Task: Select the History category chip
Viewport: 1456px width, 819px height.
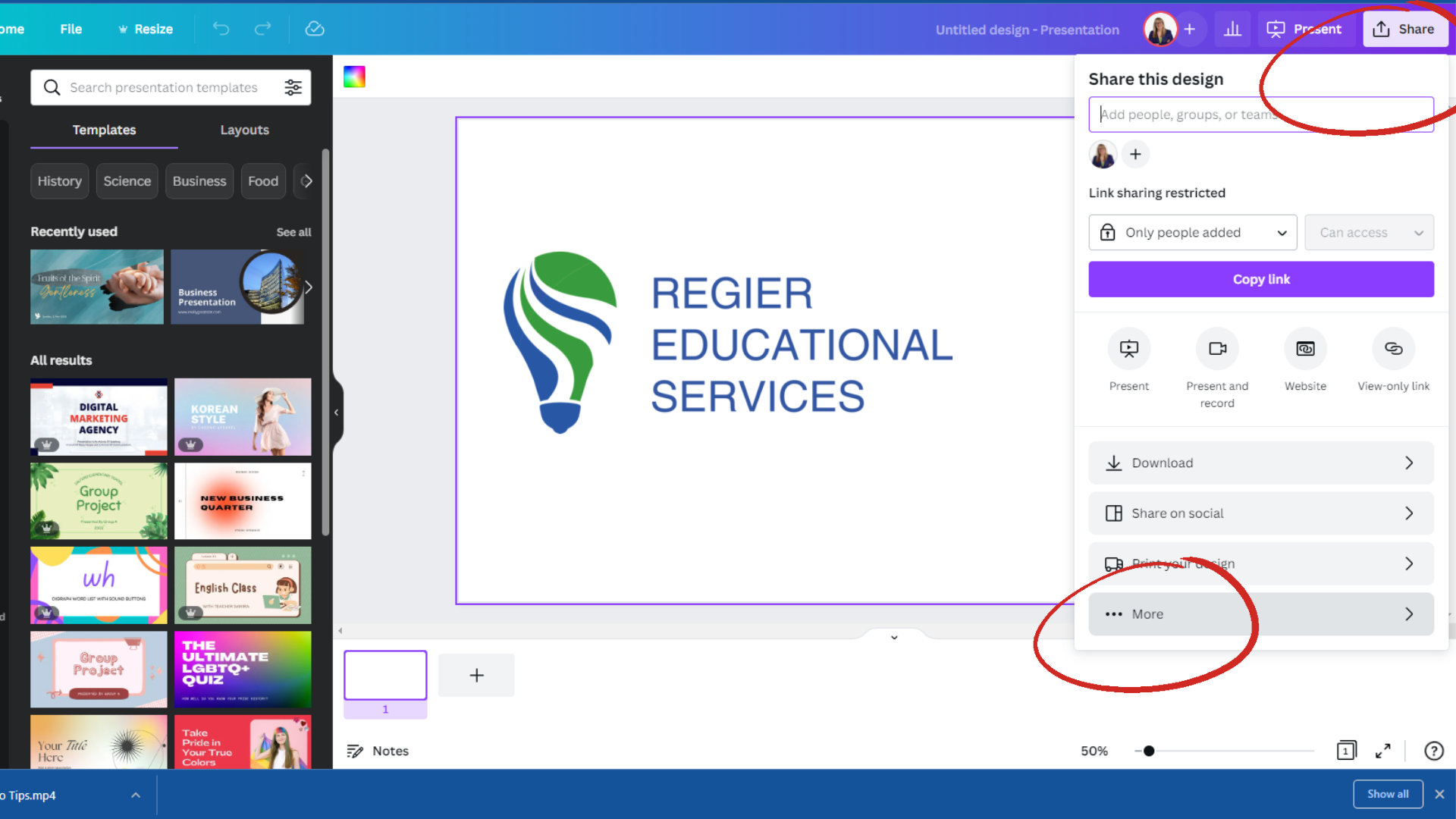Action: tap(60, 181)
